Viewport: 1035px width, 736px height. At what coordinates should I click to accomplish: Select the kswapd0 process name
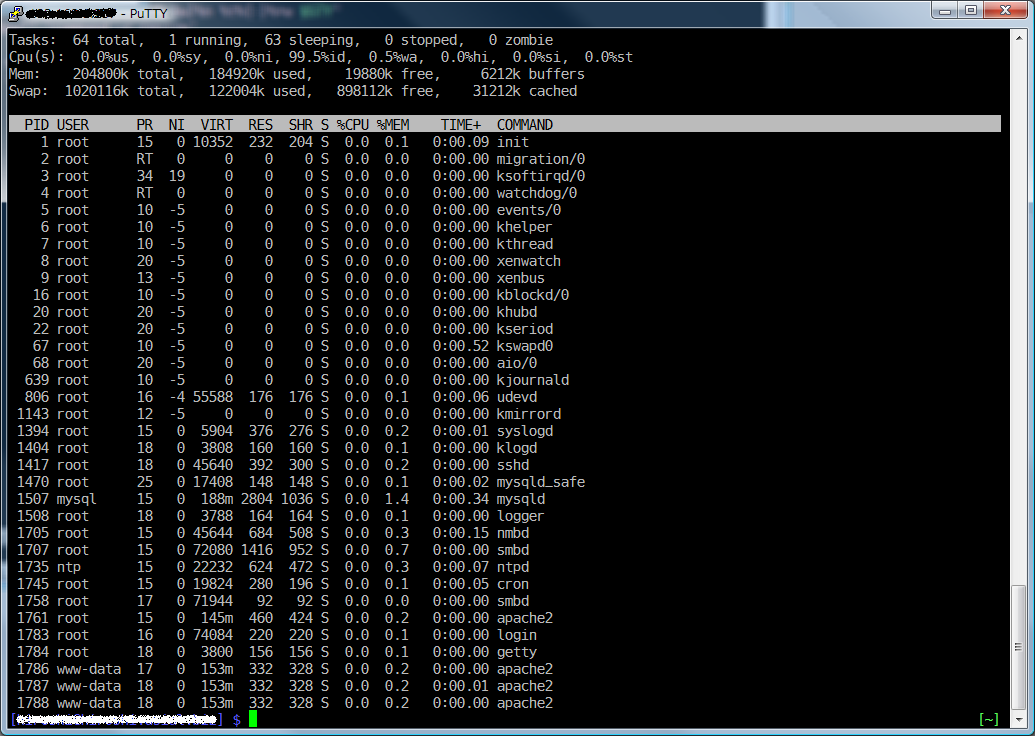click(524, 346)
